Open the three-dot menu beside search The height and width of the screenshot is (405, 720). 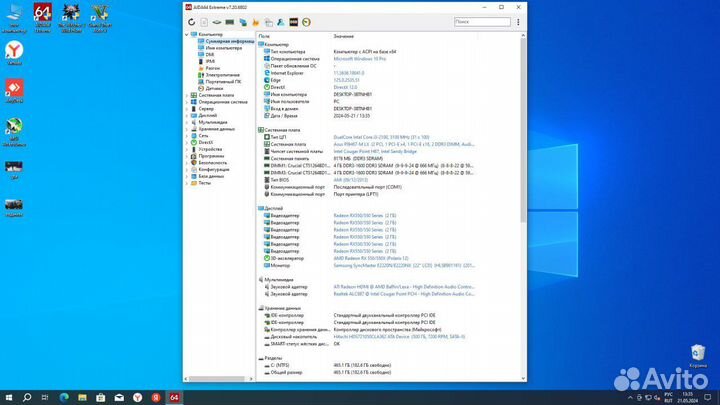point(518,22)
